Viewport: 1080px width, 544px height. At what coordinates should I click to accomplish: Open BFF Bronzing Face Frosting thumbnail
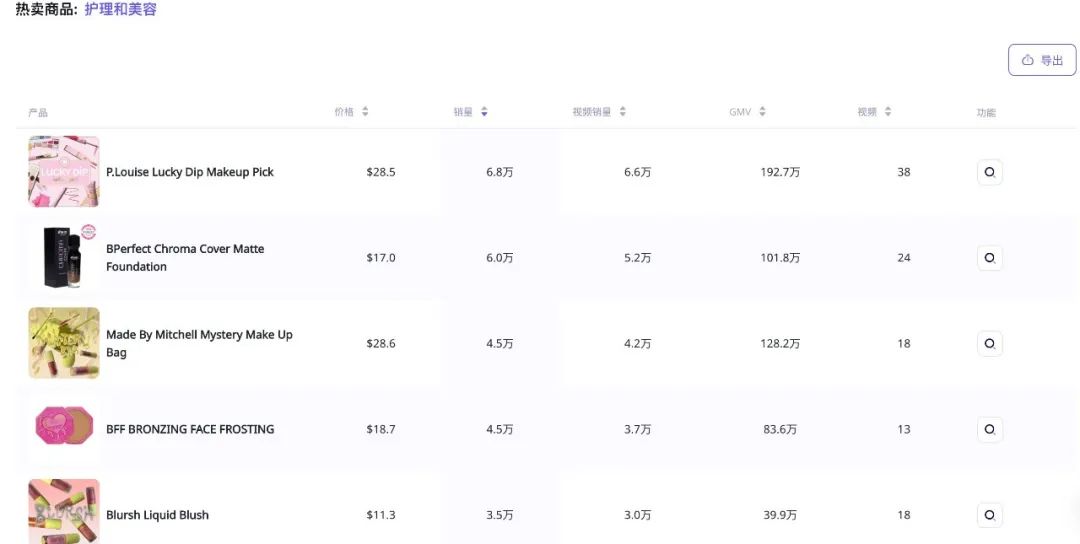pos(63,428)
